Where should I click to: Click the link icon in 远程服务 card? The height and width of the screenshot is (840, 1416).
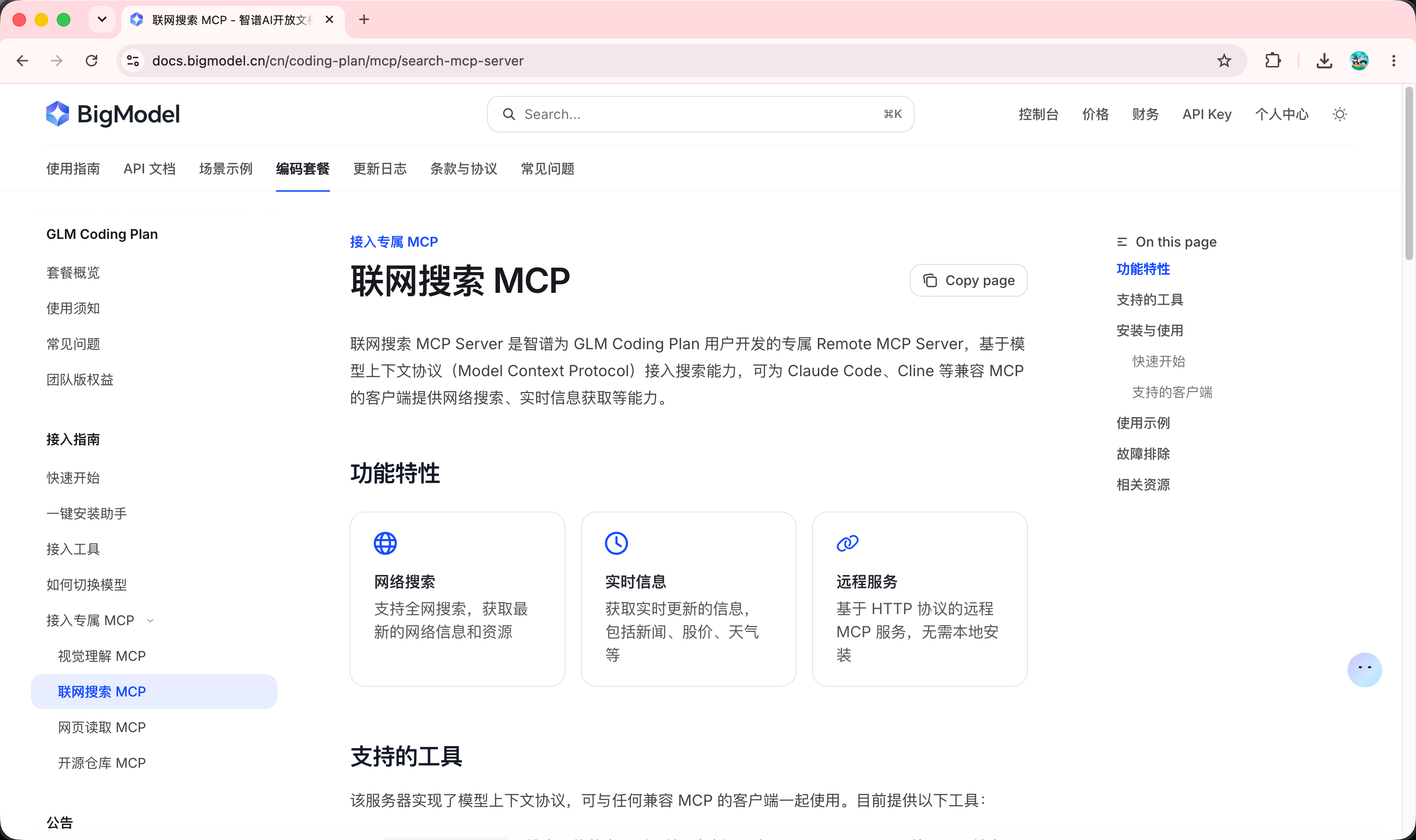(847, 543)
